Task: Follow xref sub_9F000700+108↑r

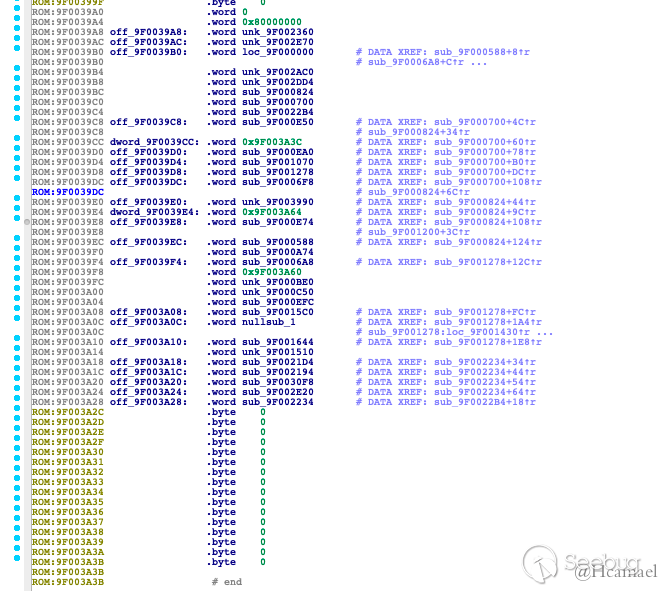Action: (488, 182)
